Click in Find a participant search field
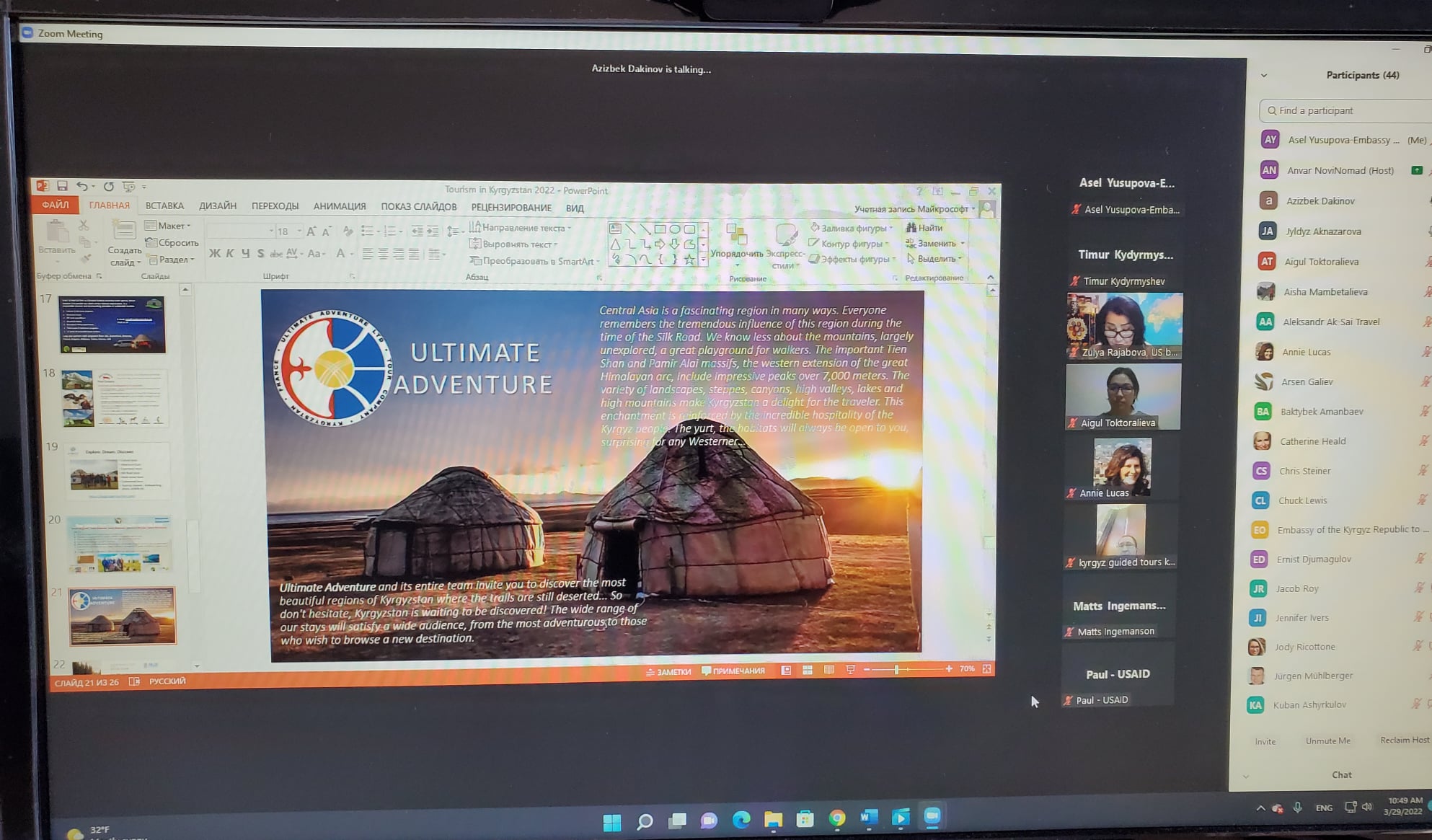This screenshot has height=840, width=1432. coord(1345,110)
